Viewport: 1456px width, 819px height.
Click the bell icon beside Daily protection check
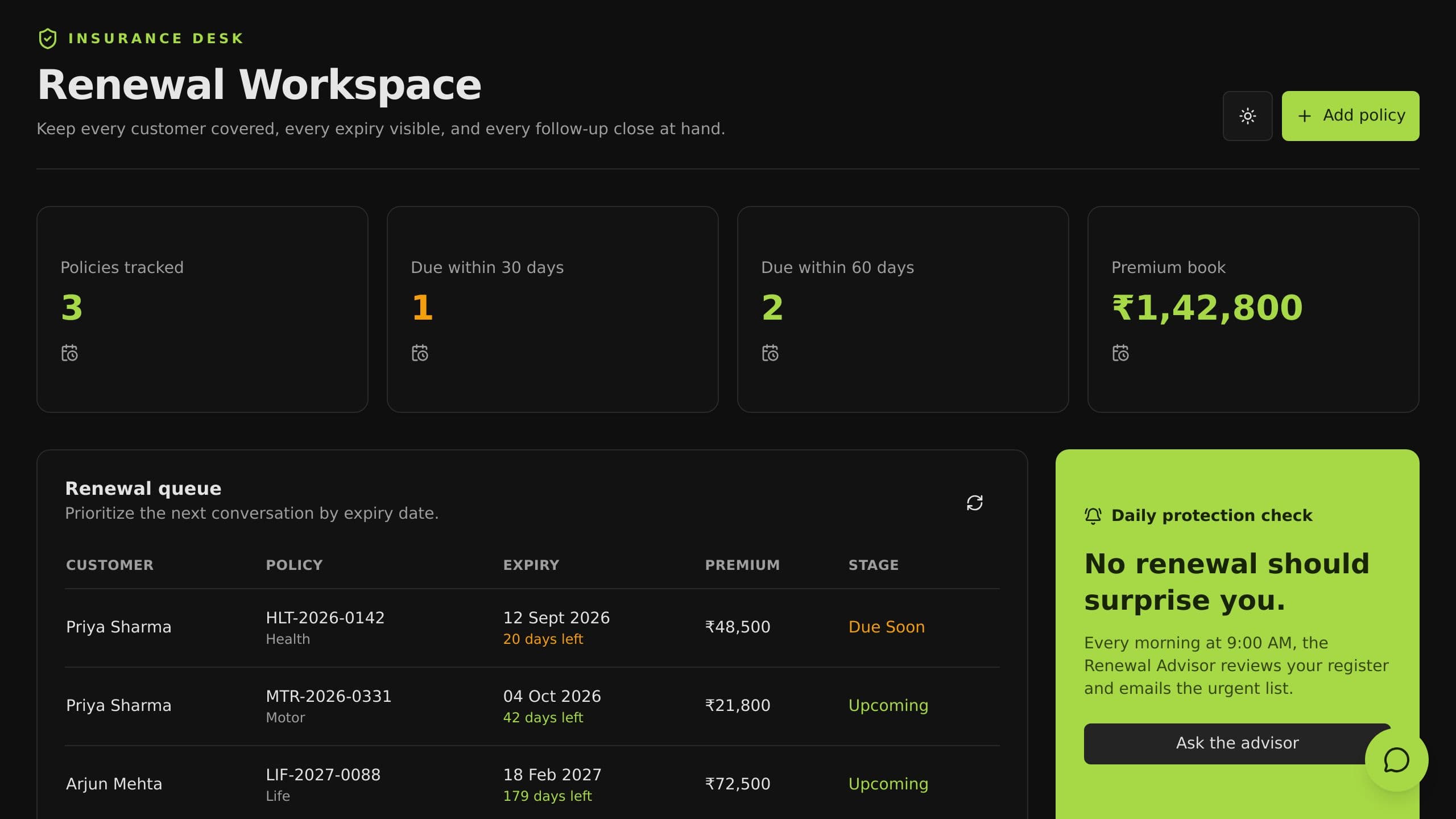[x=1093, y=516]
